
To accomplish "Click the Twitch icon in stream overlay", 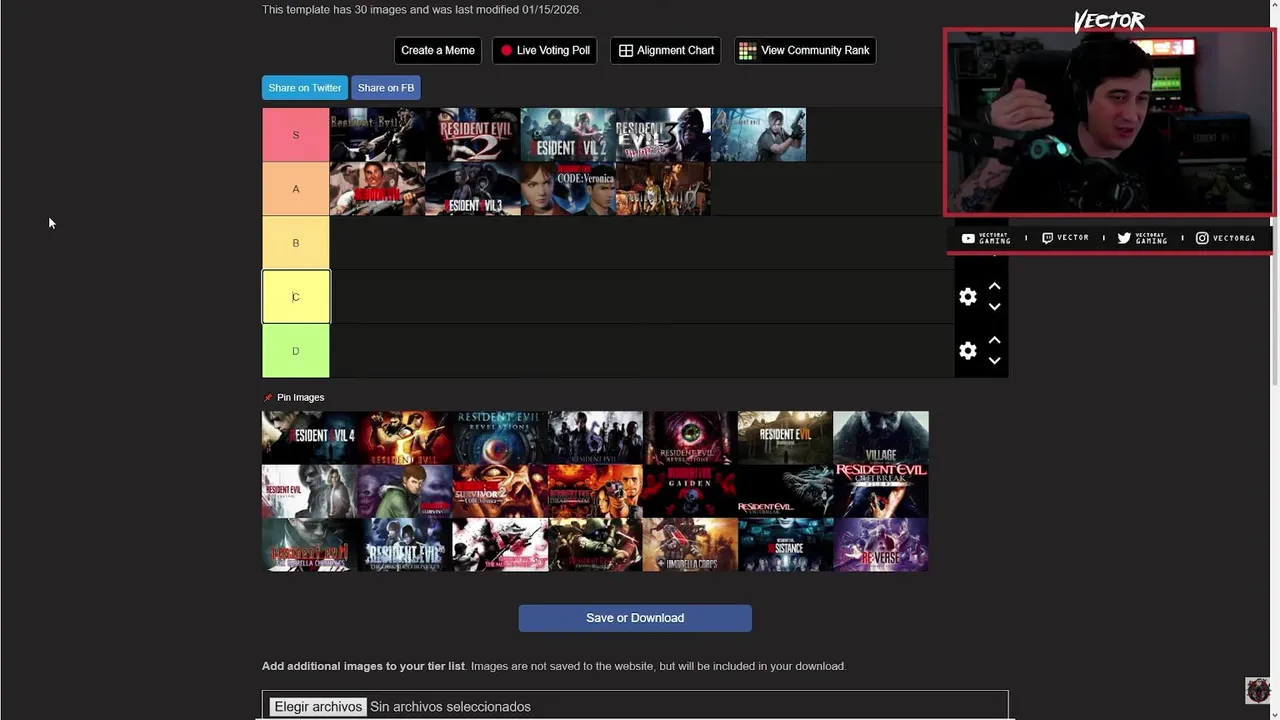I will (x=1047, y=238).
